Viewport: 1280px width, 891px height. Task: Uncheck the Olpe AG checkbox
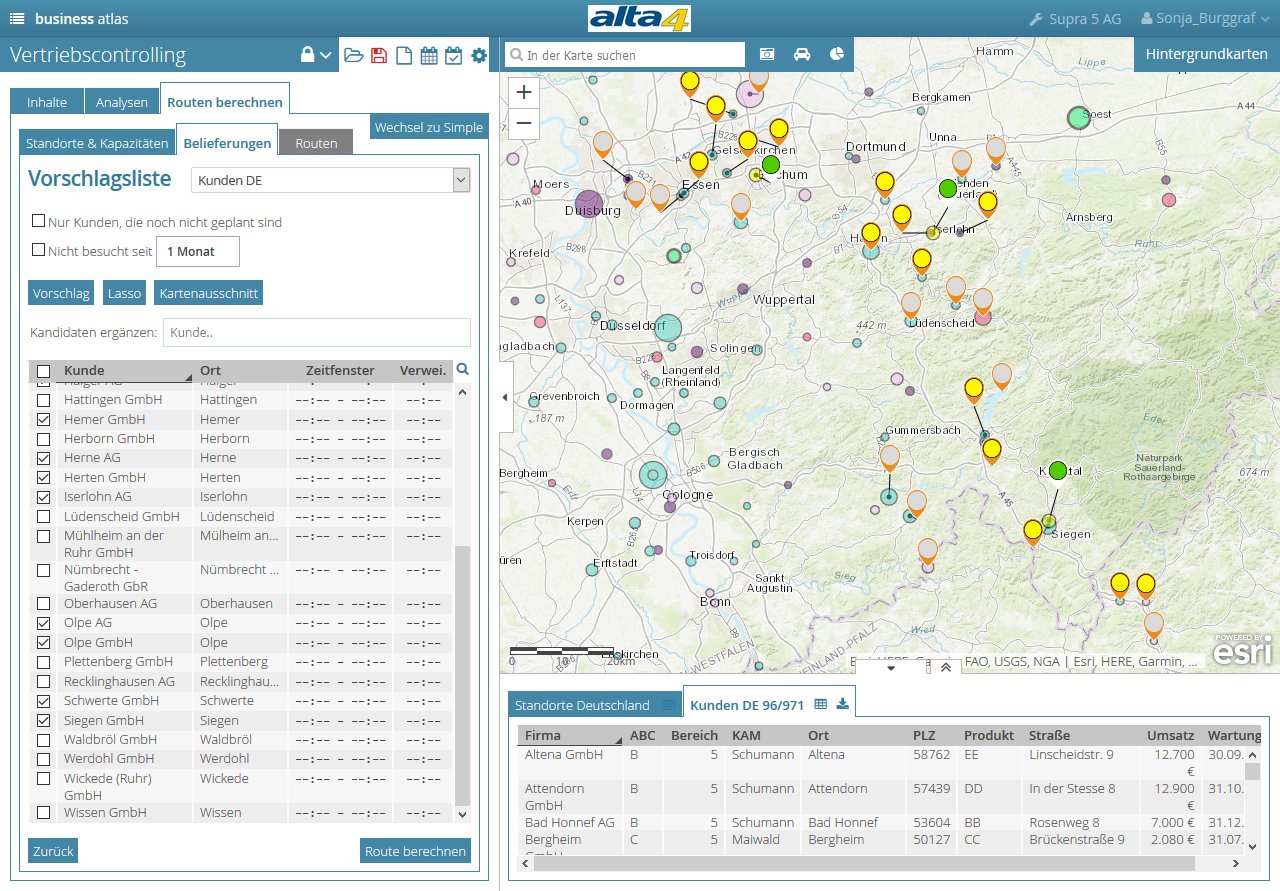43,623
